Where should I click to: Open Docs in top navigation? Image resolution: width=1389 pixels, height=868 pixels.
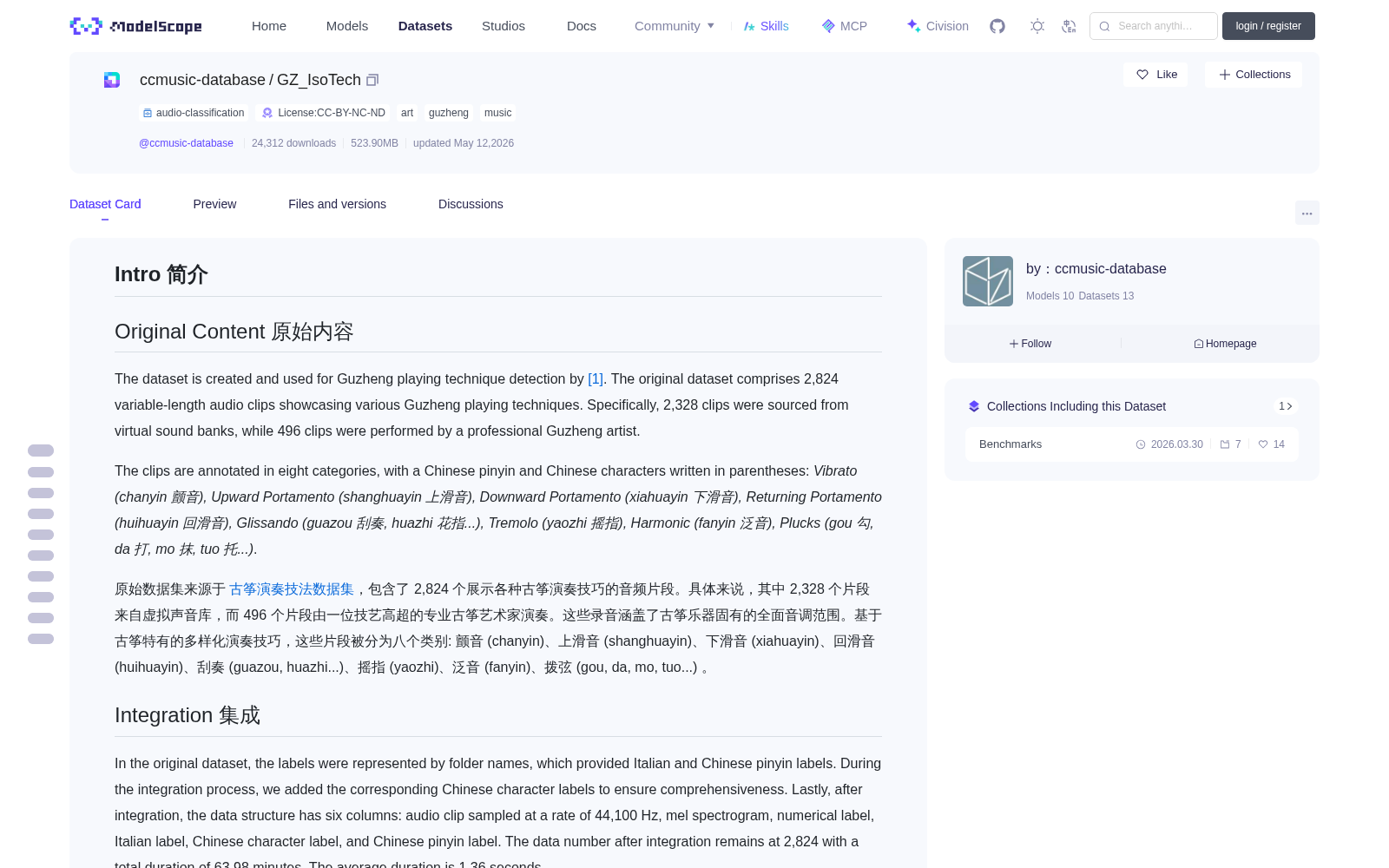click(582, 26)
